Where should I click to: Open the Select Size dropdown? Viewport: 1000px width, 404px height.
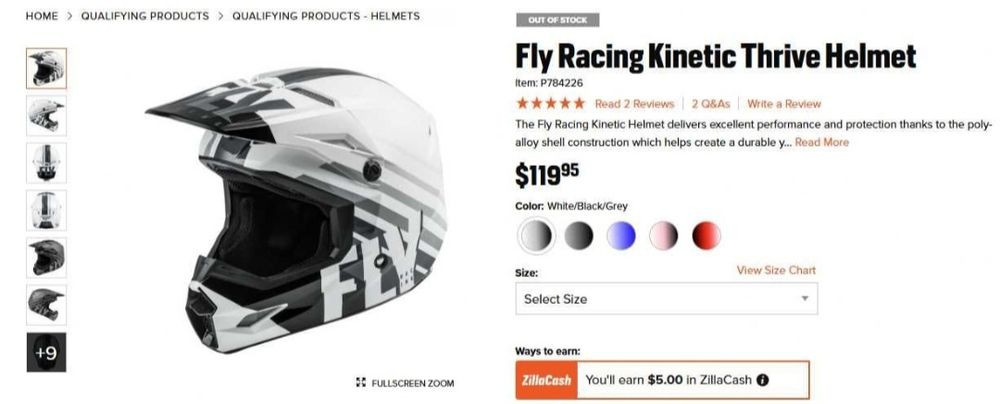coord(666,299)
